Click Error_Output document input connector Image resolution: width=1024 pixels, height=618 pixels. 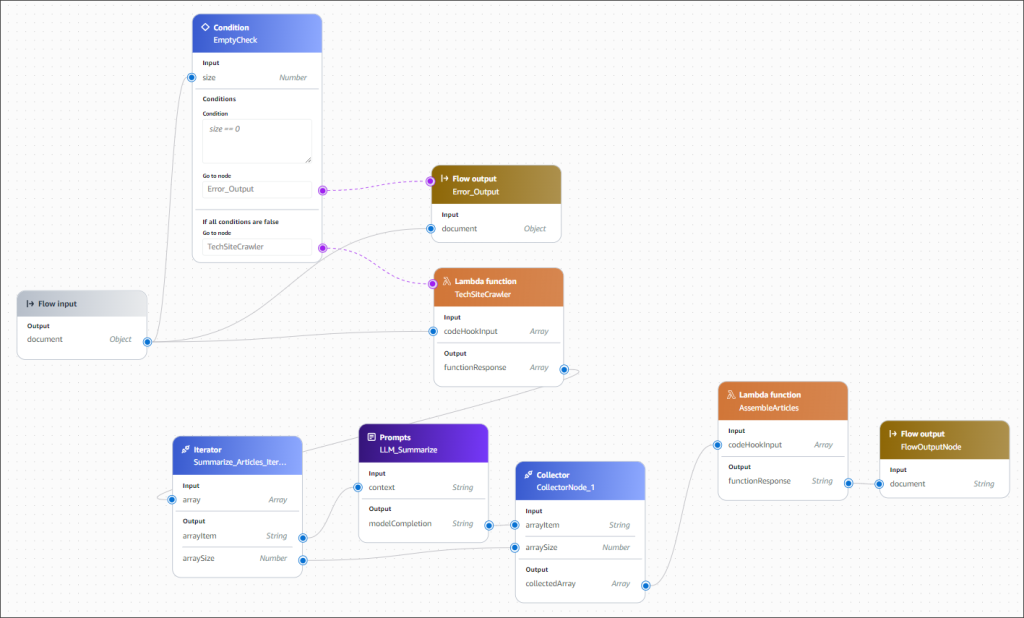(x=431, y=229)
